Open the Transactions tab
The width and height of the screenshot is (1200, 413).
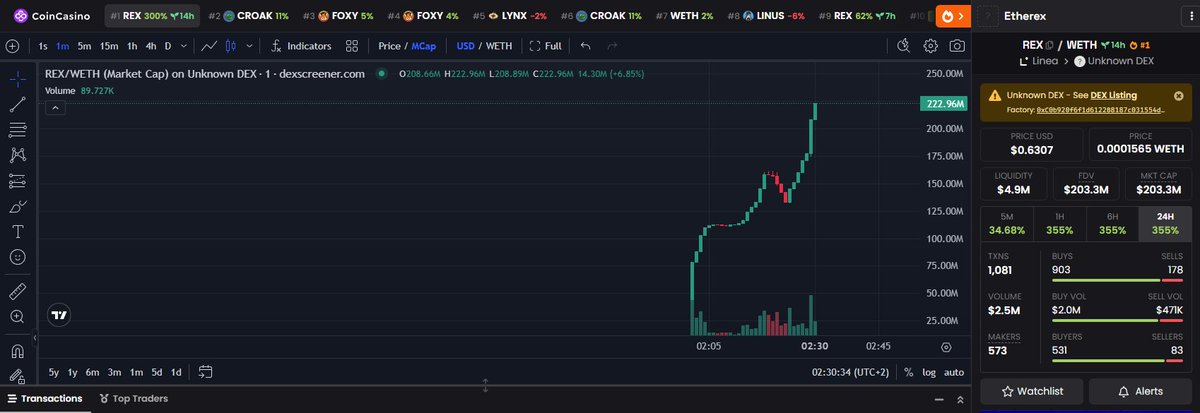click(44, 398)
